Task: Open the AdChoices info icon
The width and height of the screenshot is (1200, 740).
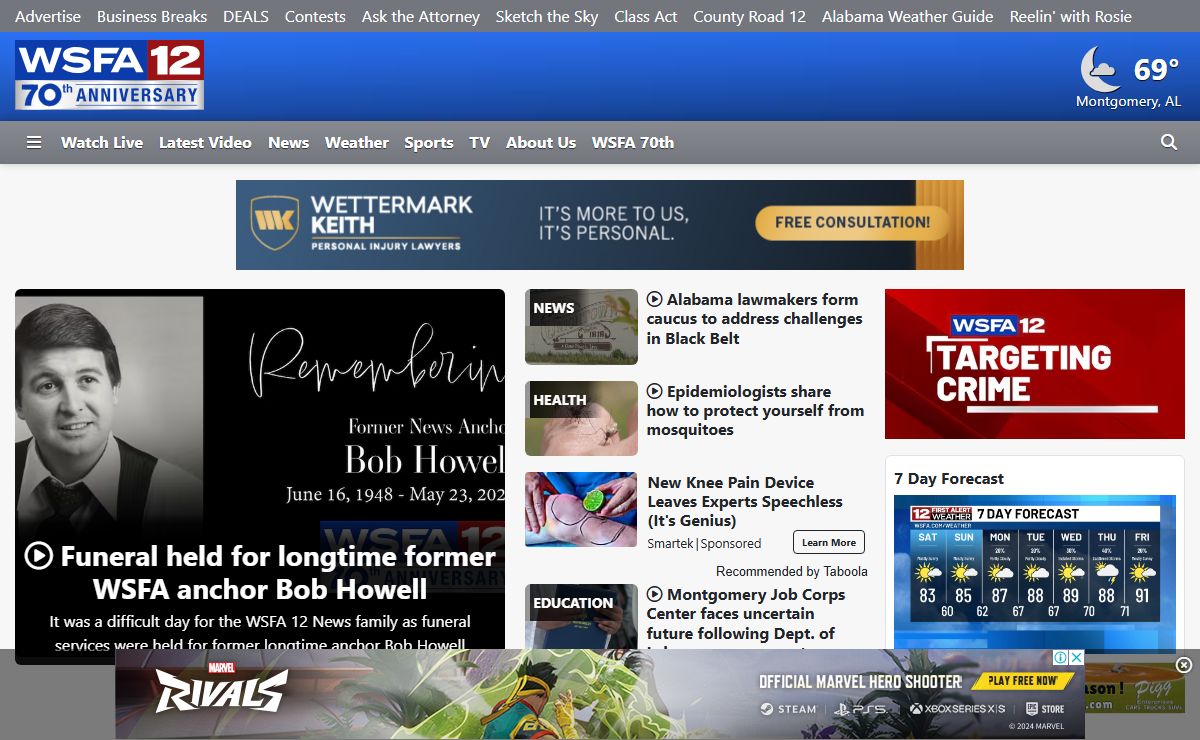Action: tap(1062, 657)
